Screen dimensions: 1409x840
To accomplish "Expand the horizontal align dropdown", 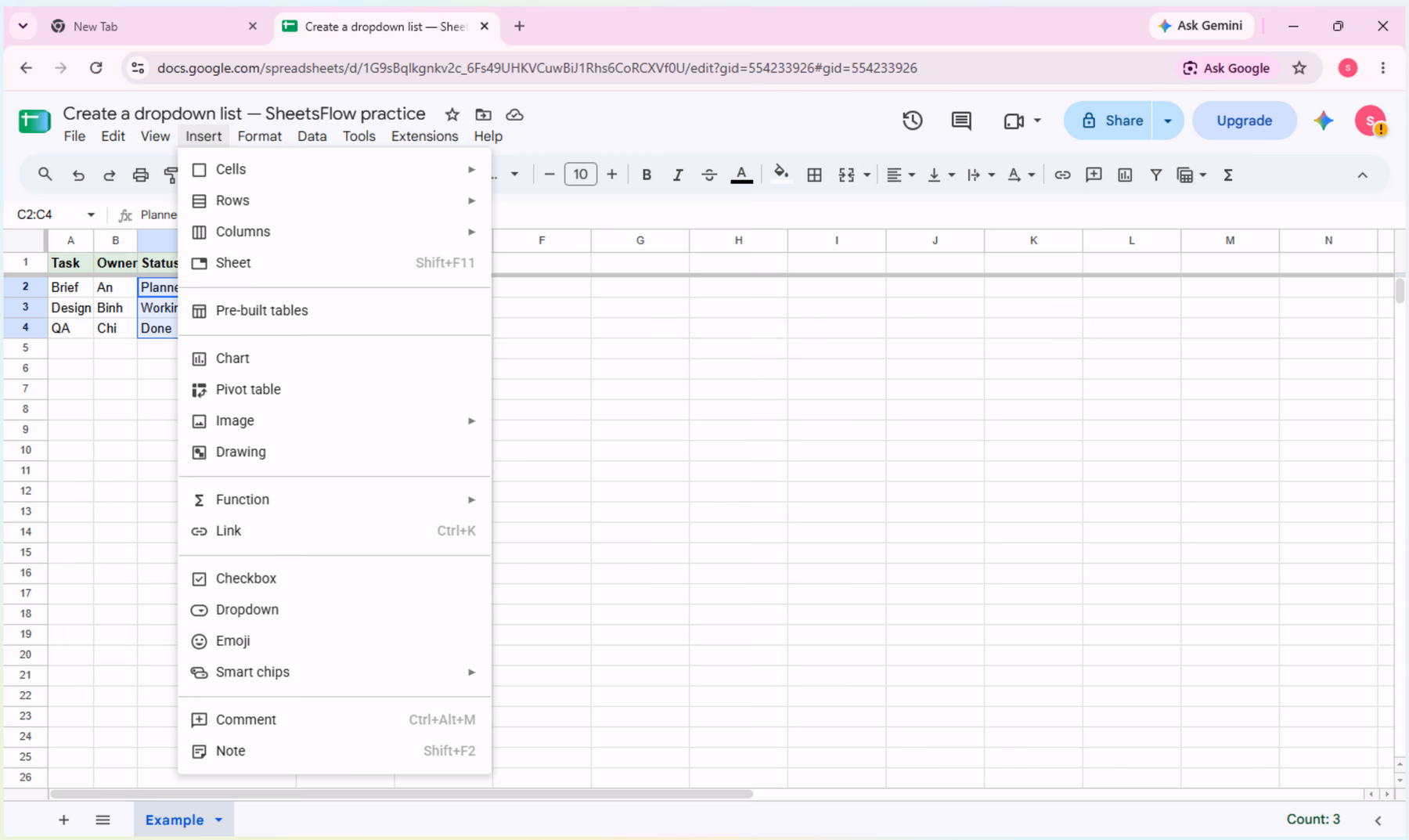I will (912, 175).
